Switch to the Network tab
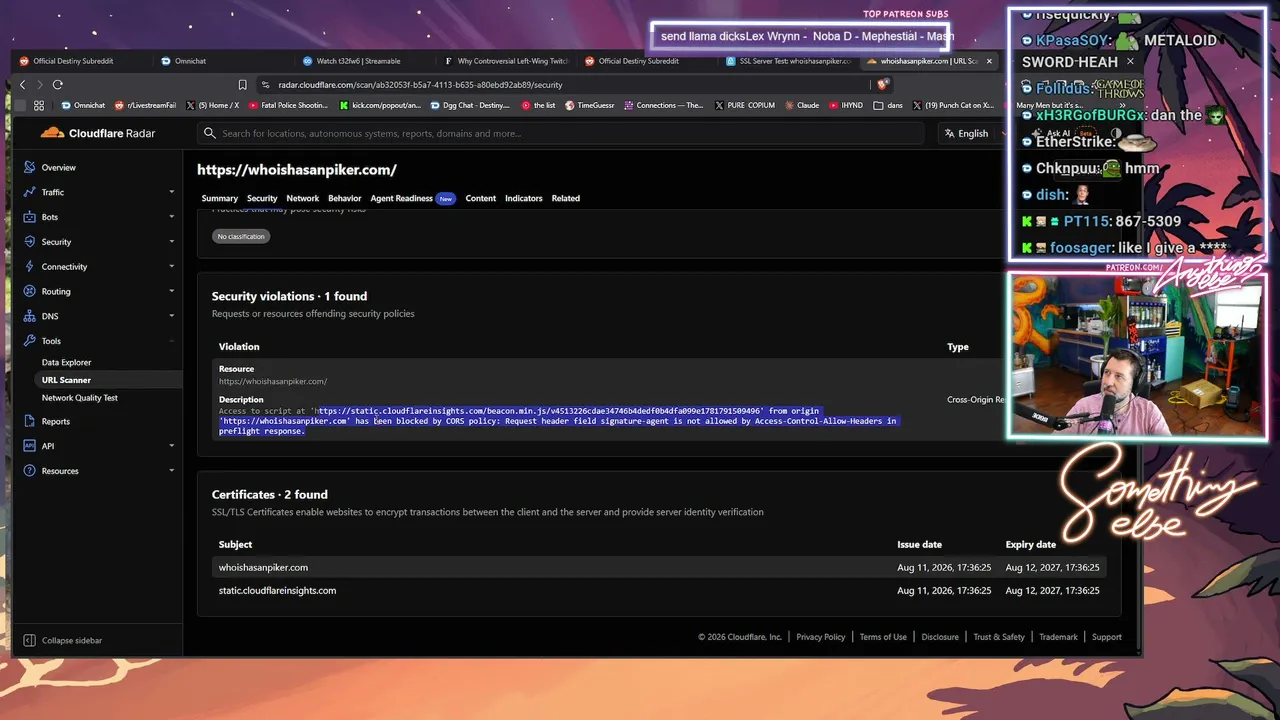Screen dimensions: 1280x720 point(303,198)
